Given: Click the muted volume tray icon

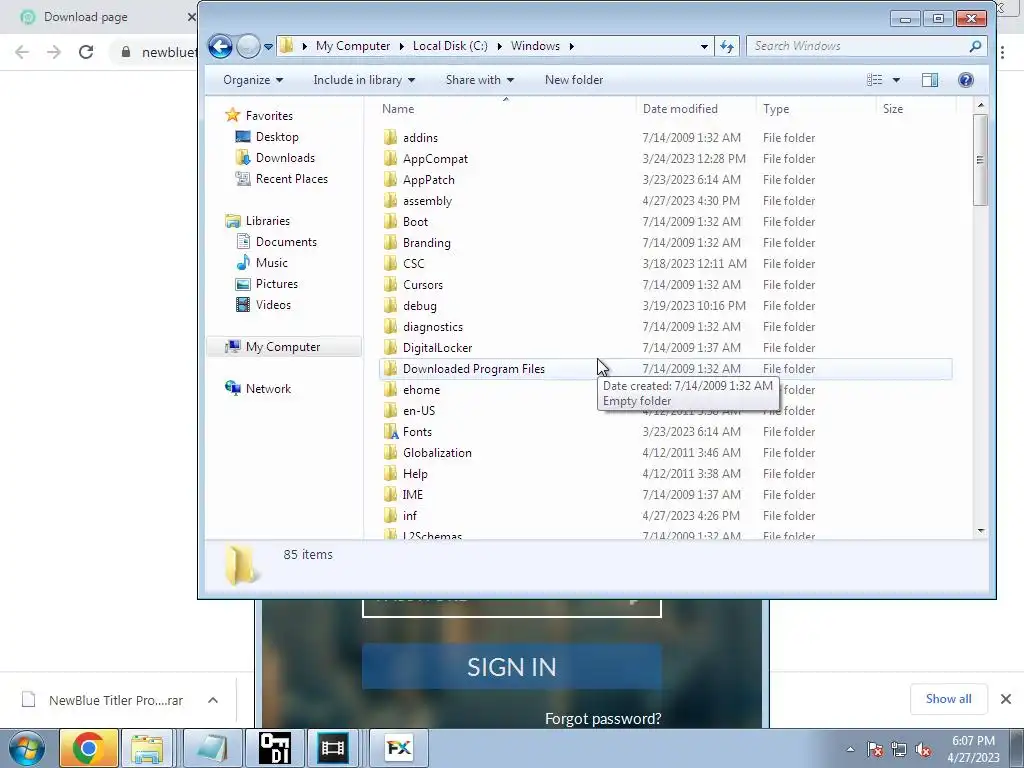Looking at the screenshot, I should click(x=923, y=750).
